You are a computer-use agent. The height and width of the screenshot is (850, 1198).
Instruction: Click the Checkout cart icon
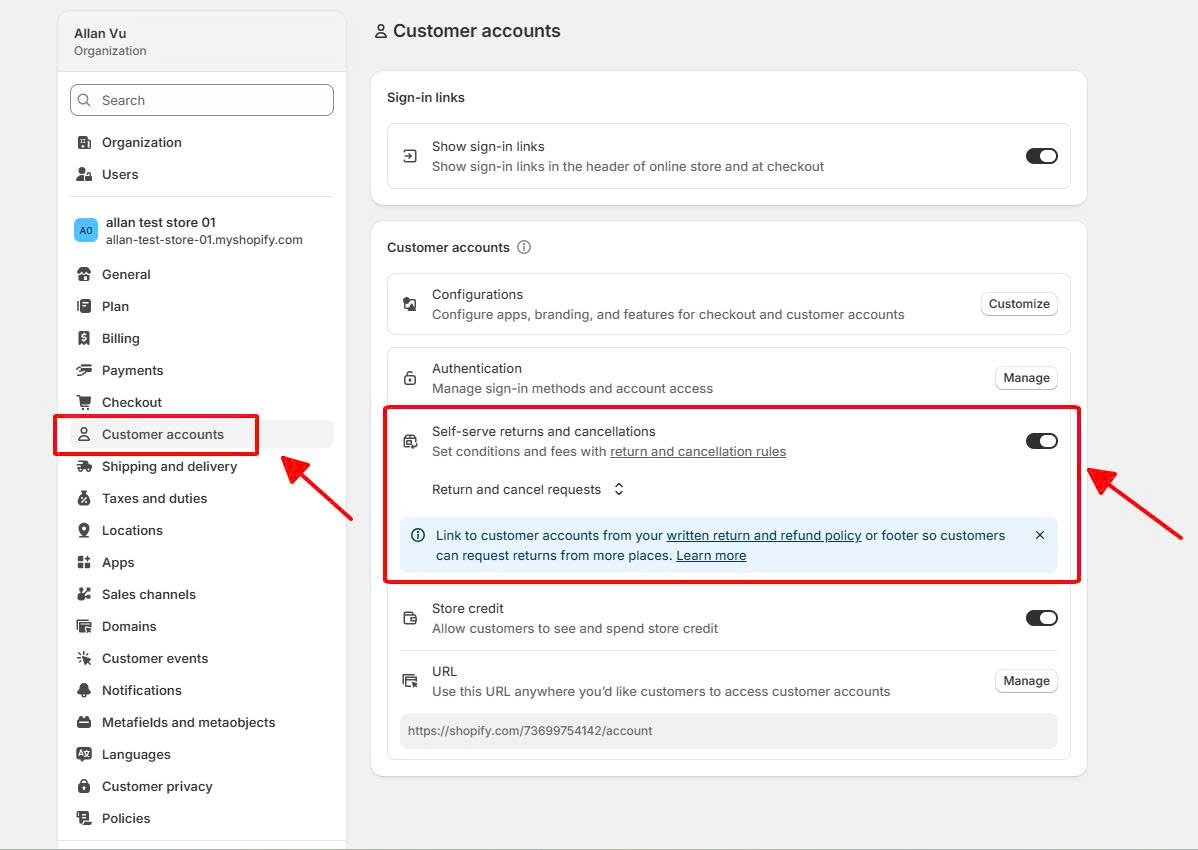(x=84, y=402)
